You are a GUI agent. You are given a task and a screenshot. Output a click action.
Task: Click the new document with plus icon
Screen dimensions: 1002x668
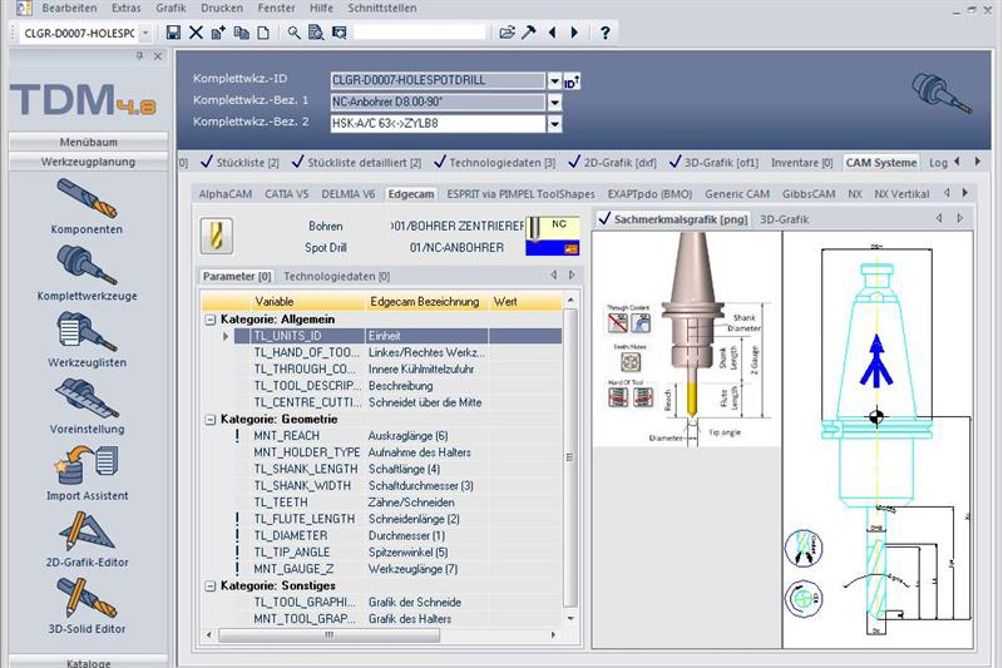219,33
